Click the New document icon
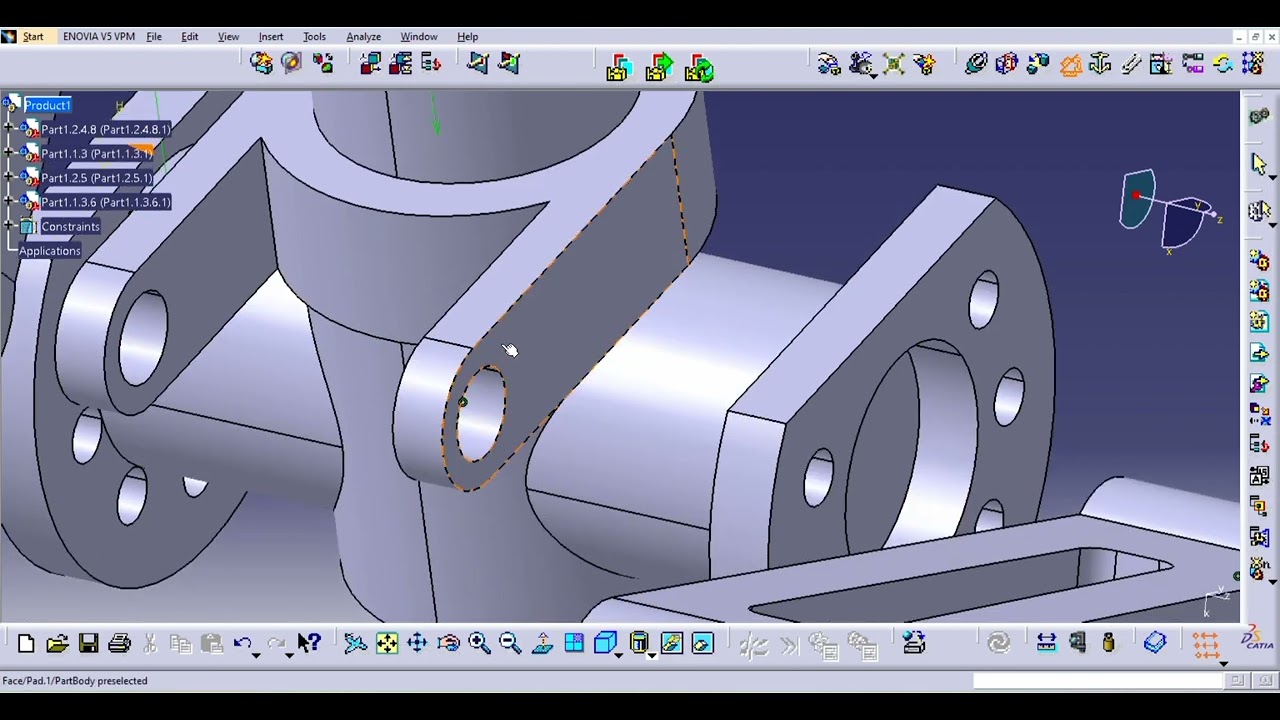This screenshot has height=720, width=1280. (26, 644)
